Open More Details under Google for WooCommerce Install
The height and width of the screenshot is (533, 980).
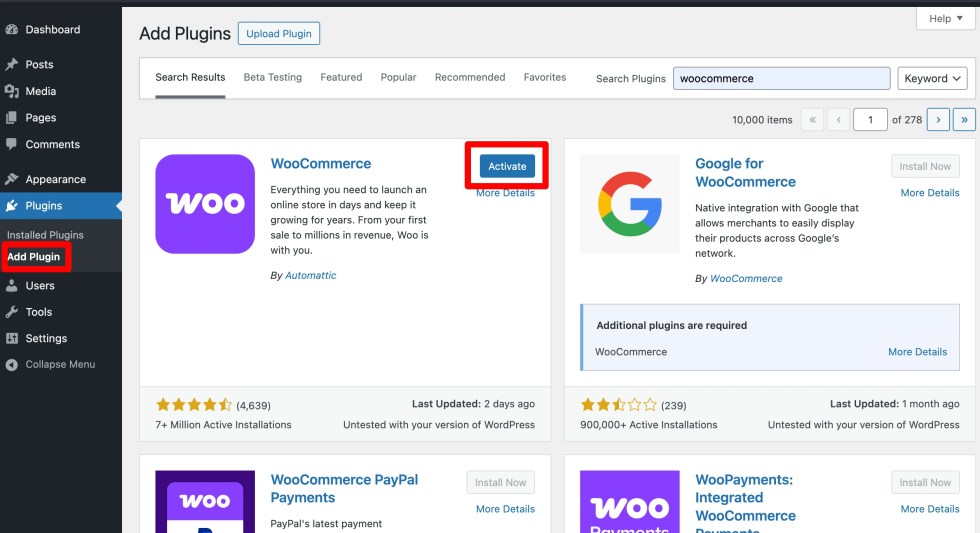tap(929, 193)
